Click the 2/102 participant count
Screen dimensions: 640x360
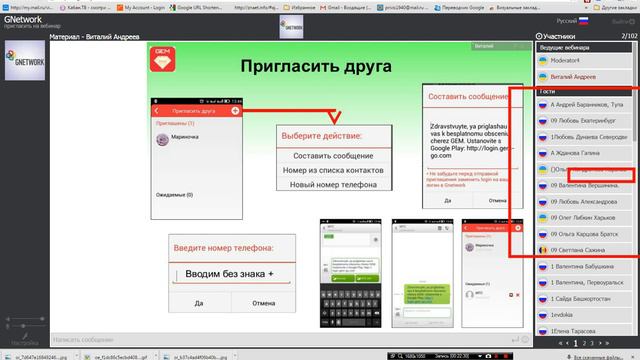629,36
